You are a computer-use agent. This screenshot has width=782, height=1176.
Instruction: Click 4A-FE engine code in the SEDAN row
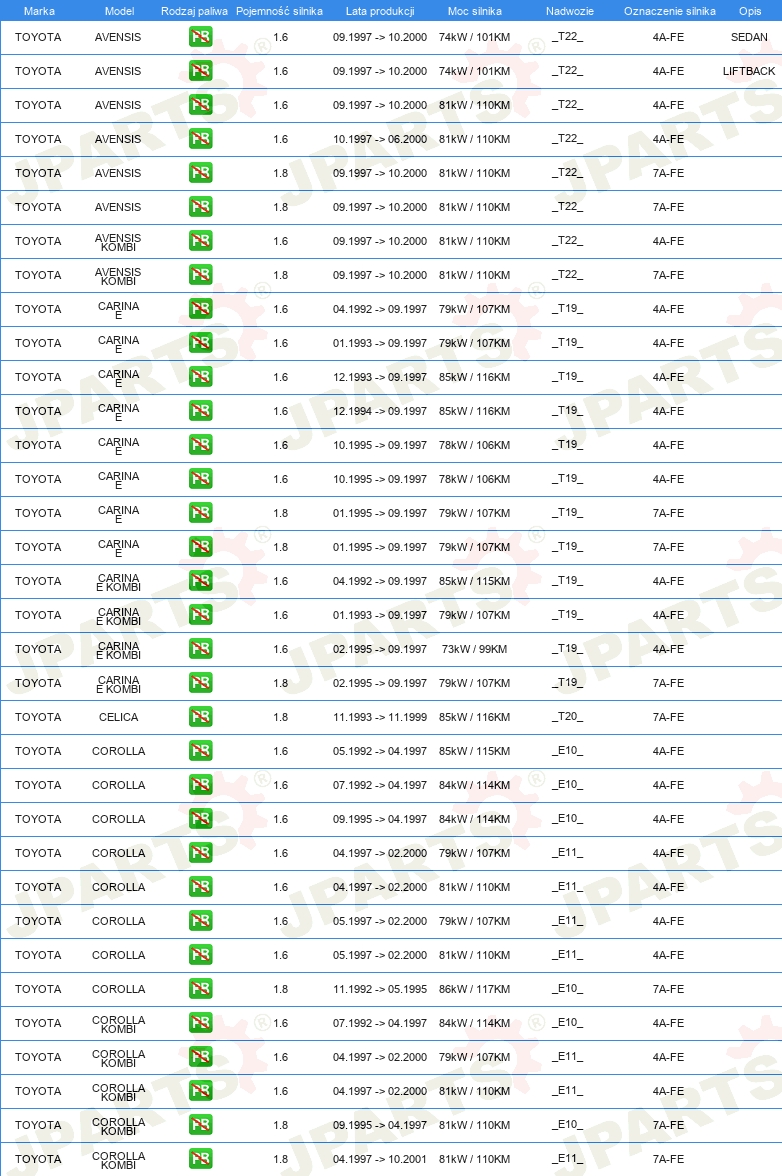pyautogui.click(x=668, y=37)
